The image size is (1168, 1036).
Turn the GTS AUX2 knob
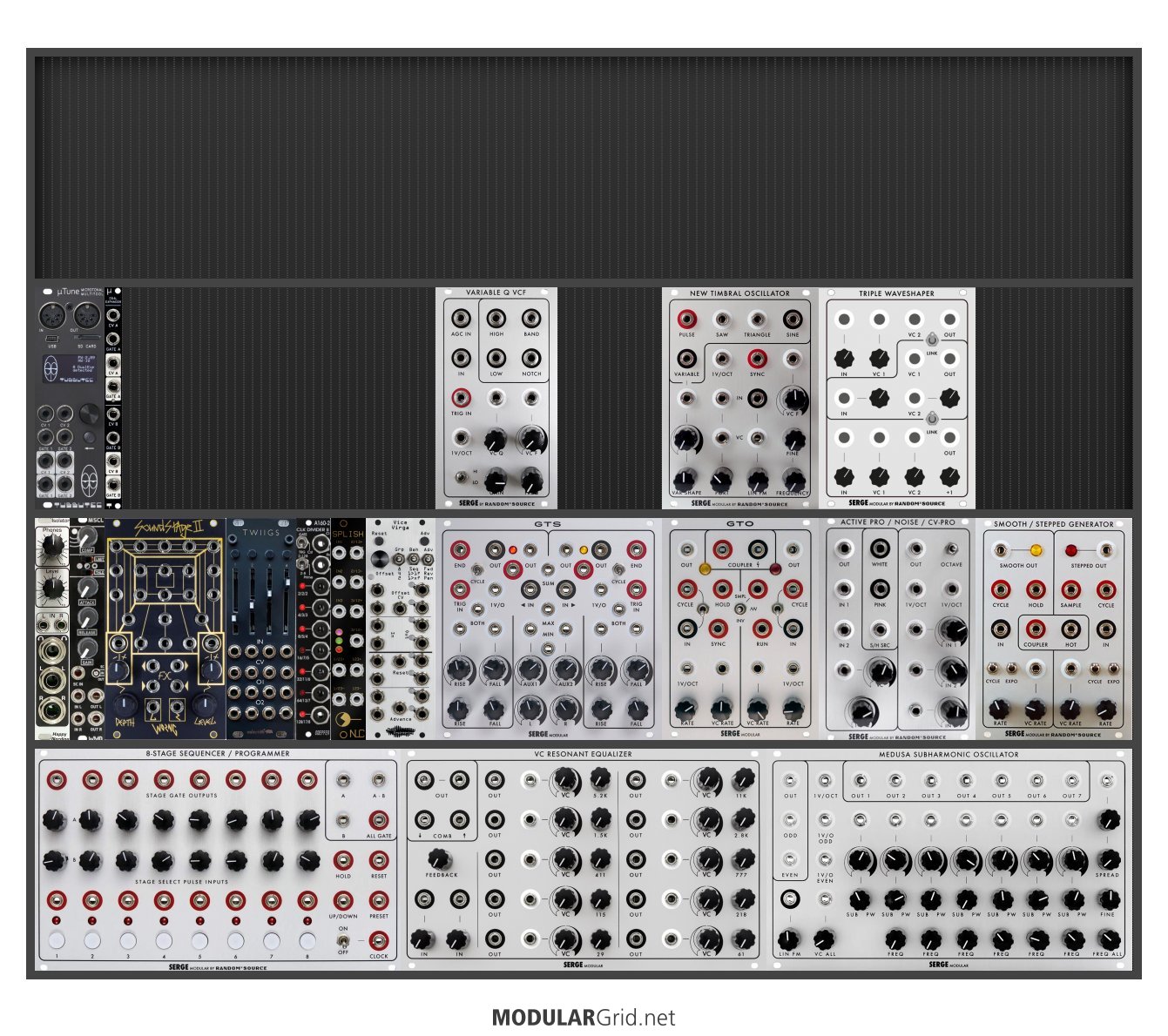coord(565,669)
